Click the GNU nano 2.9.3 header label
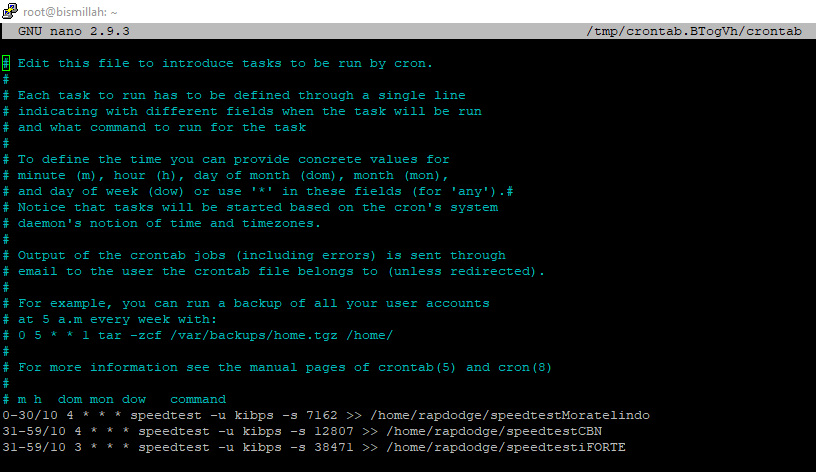This screenshot has height=472, width=816. pyautogui.click(x=74, y=31)
